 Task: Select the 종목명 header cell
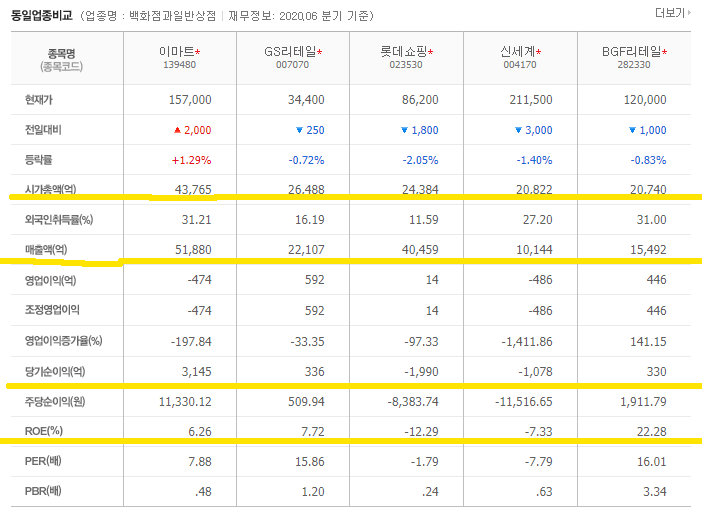pyautogui.click(x=67, y=59)
